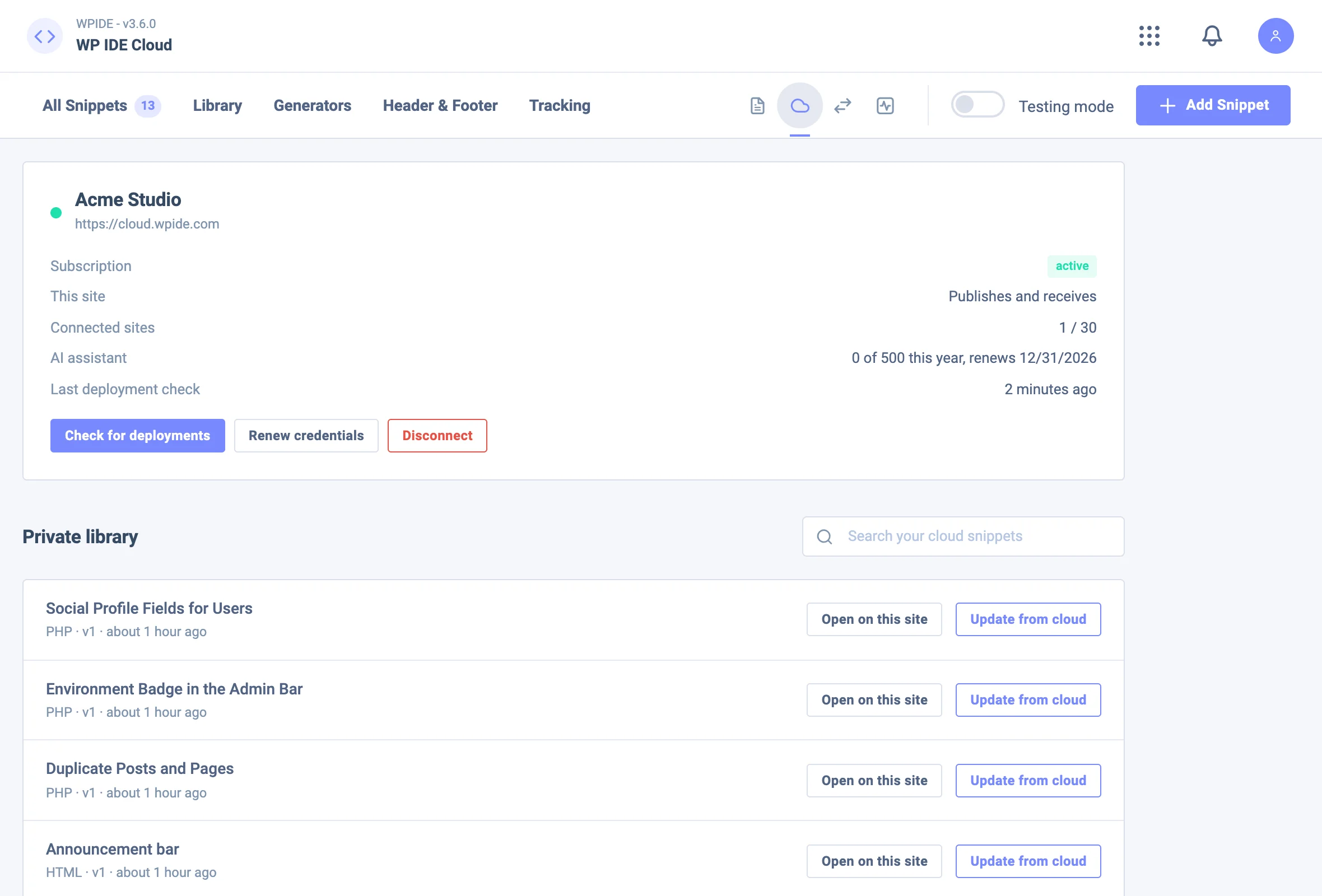Switch to the Tracking tab

click(560, 106)
